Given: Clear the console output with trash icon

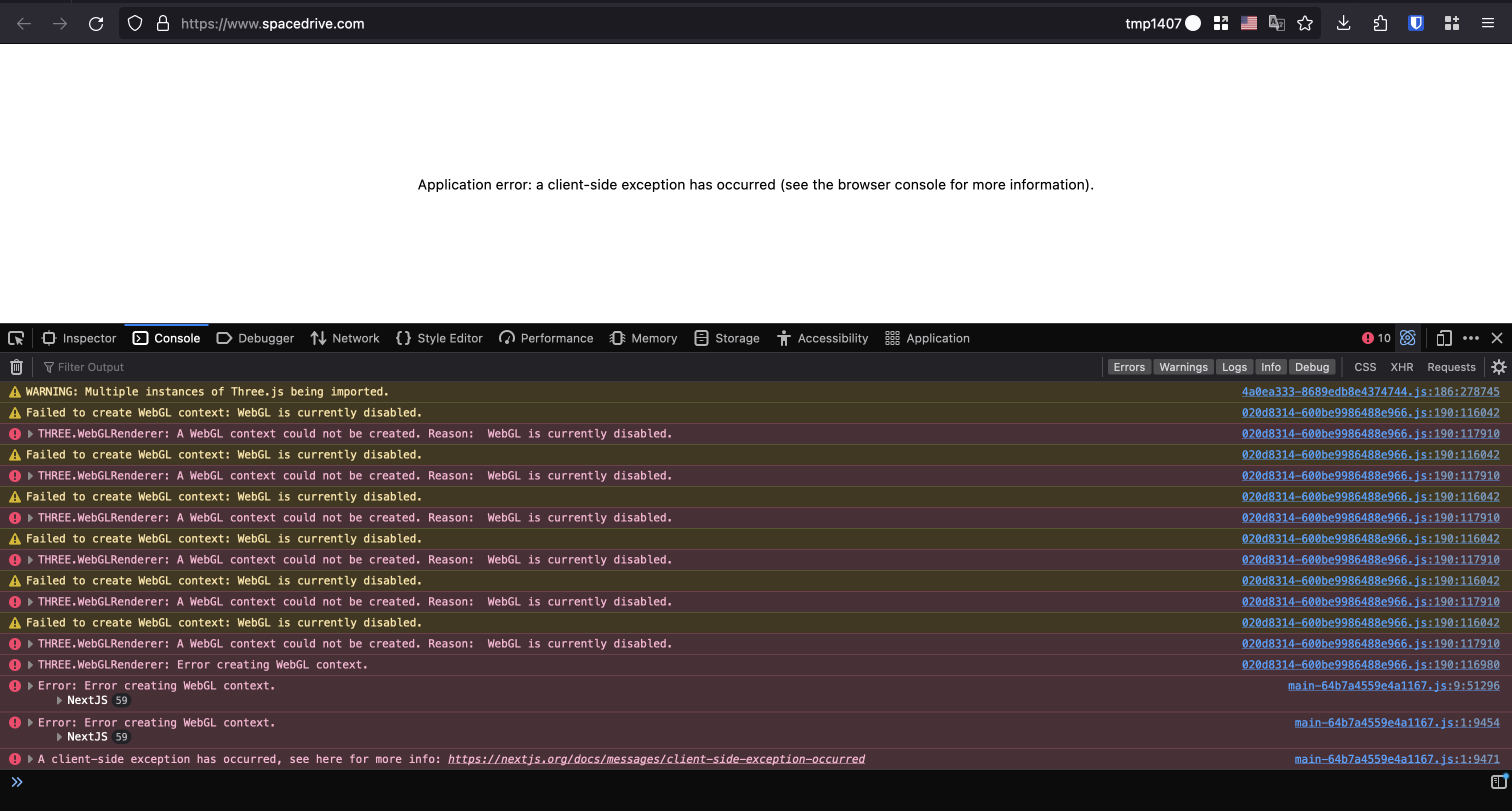Looking at the screenshot, I should 16,367.
